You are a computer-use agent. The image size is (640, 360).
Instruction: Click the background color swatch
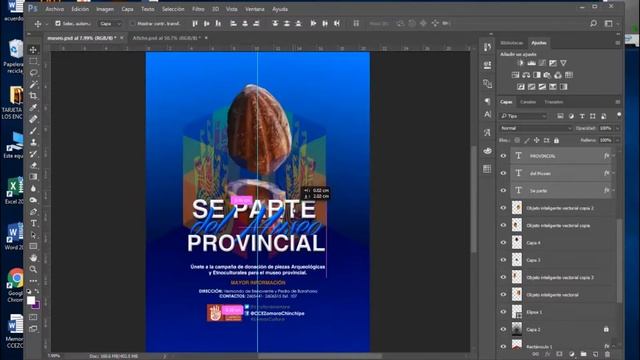coord(36,305)
